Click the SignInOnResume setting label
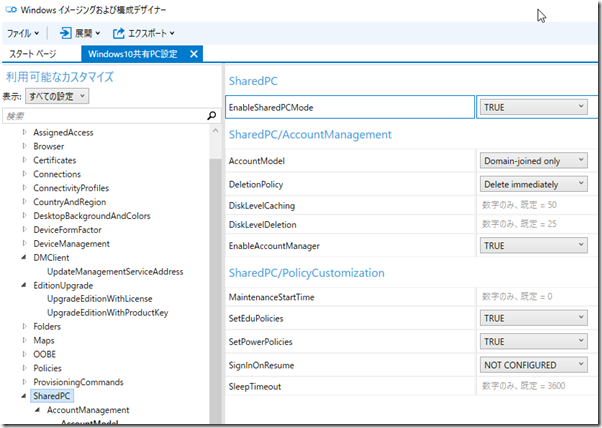Viewport: 602px width, 428px height. (261, 365)
